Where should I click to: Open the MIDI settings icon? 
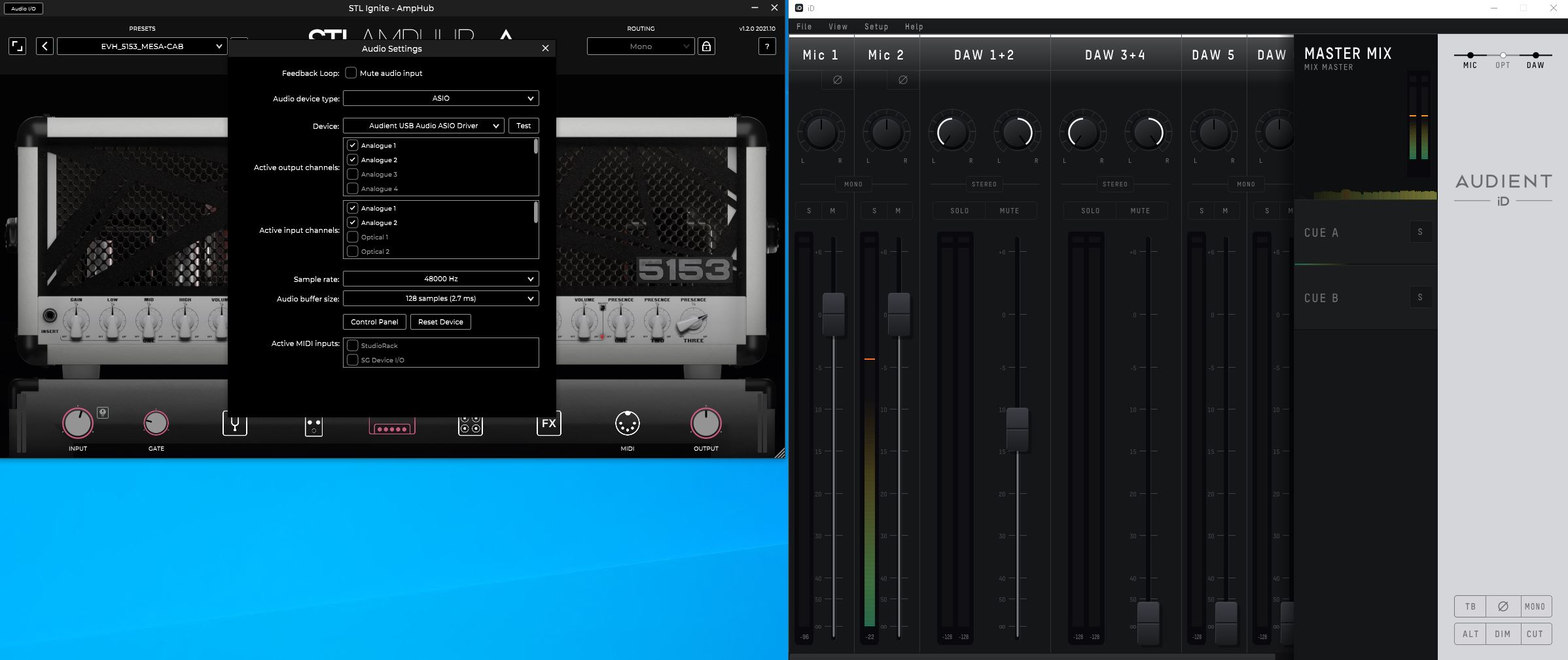click(628, 424)
